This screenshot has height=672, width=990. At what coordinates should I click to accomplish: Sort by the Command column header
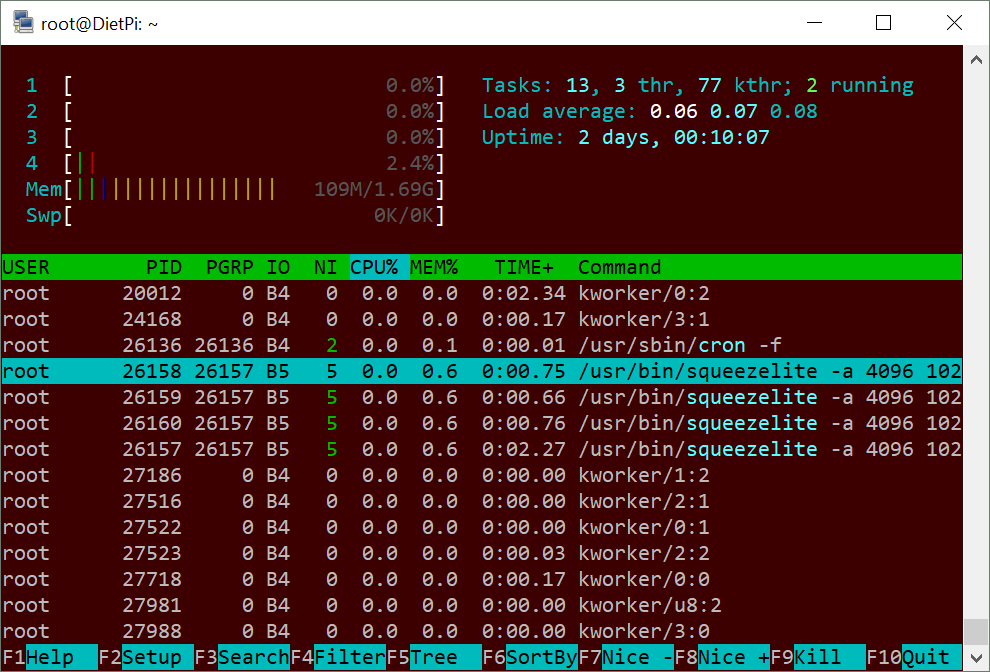pos(619,267)
